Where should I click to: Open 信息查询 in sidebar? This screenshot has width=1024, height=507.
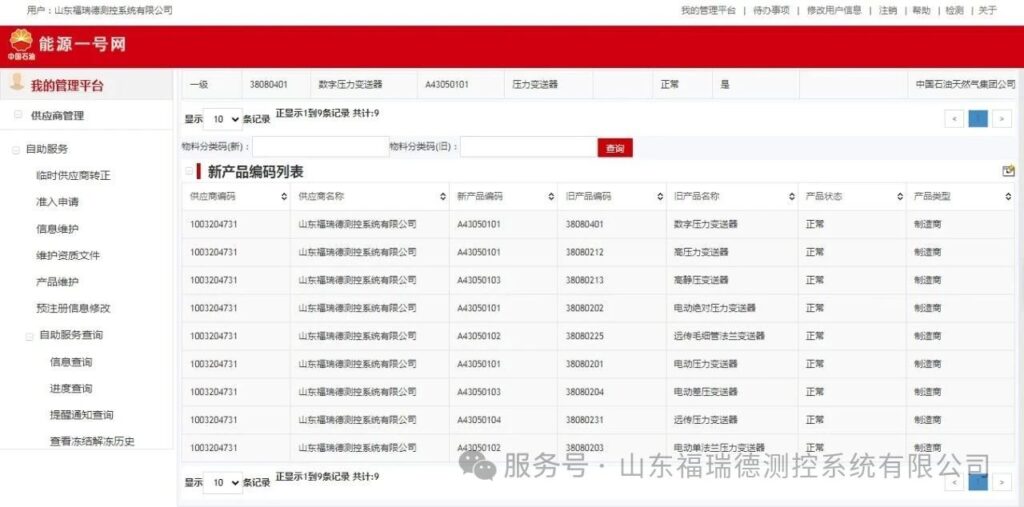coord(71,361)
